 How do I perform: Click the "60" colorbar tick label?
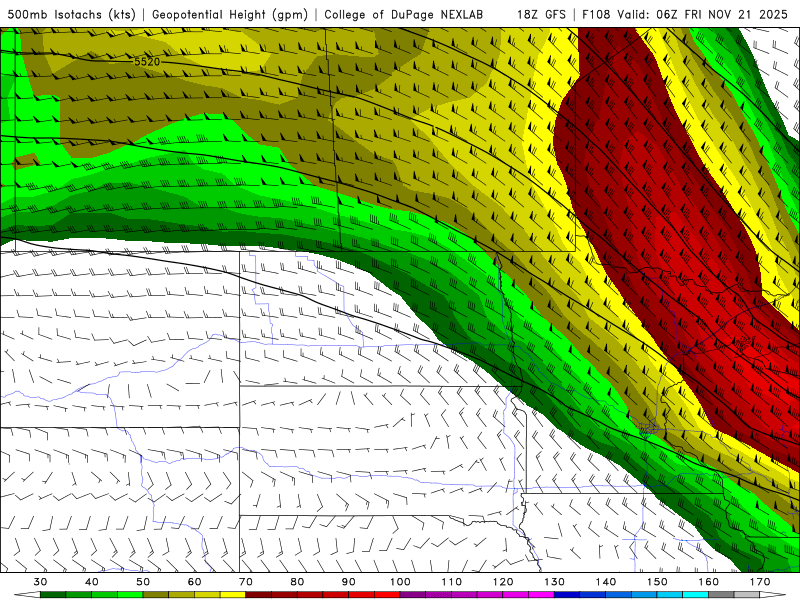tap(194, 582)
